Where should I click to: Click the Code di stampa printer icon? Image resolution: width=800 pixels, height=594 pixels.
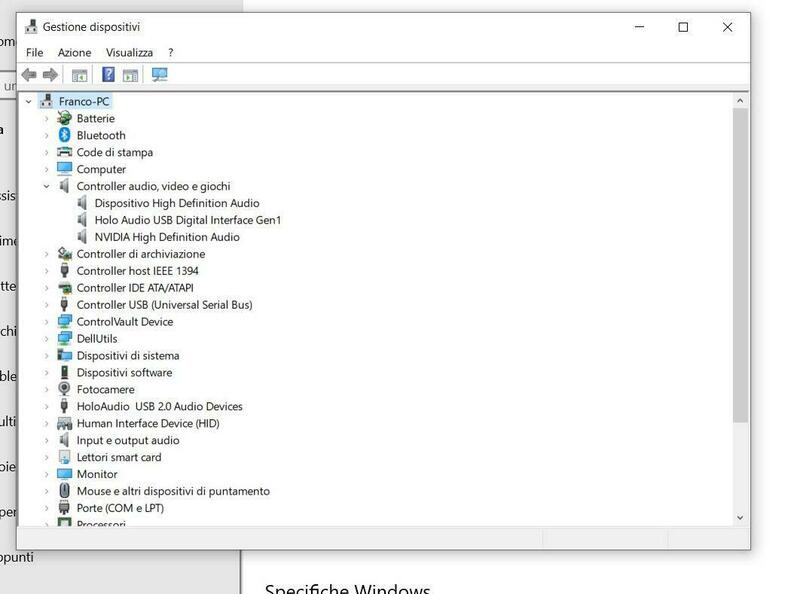pos(64,152)
